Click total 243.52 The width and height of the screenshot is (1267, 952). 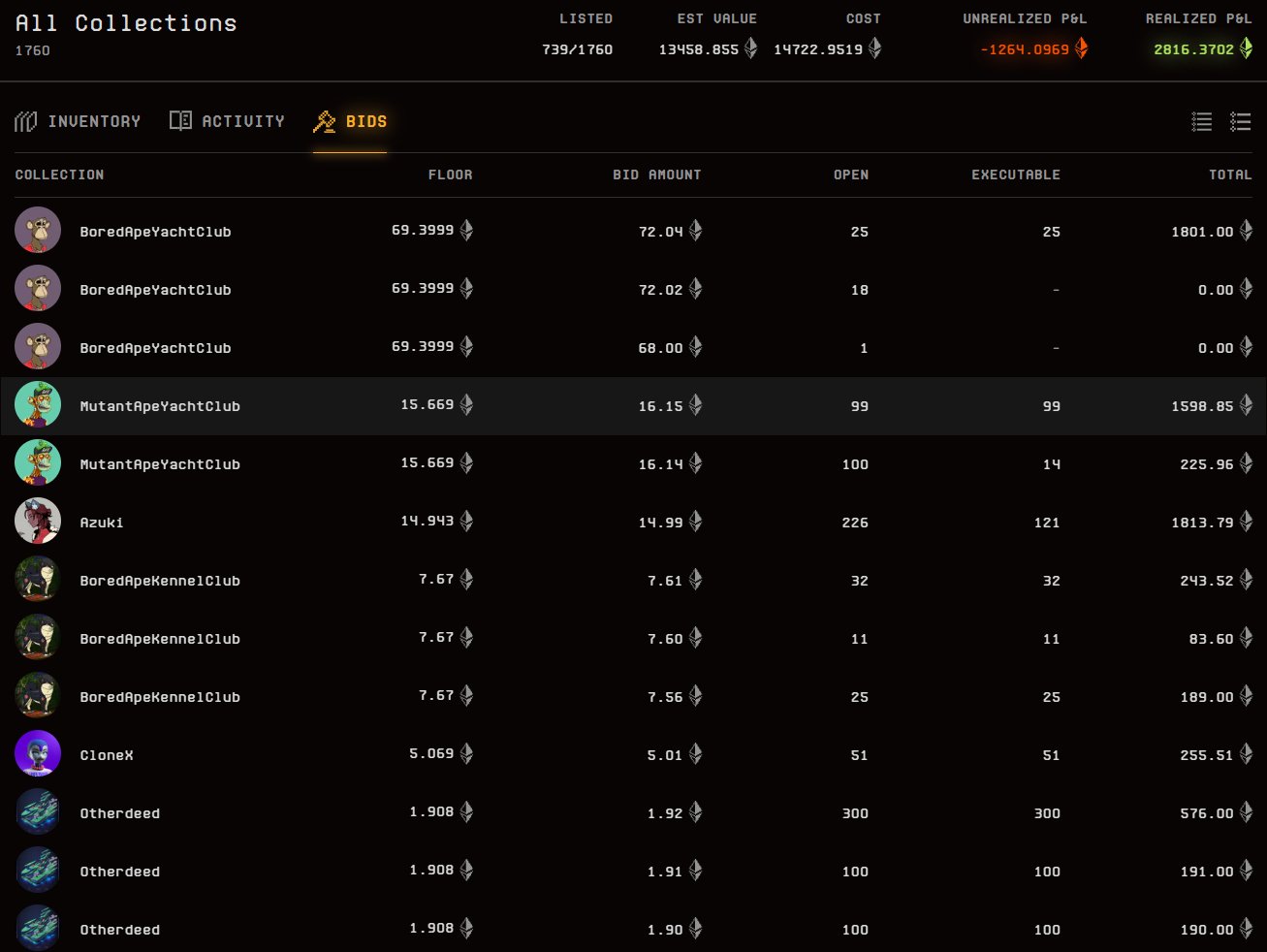[1207, 581]
